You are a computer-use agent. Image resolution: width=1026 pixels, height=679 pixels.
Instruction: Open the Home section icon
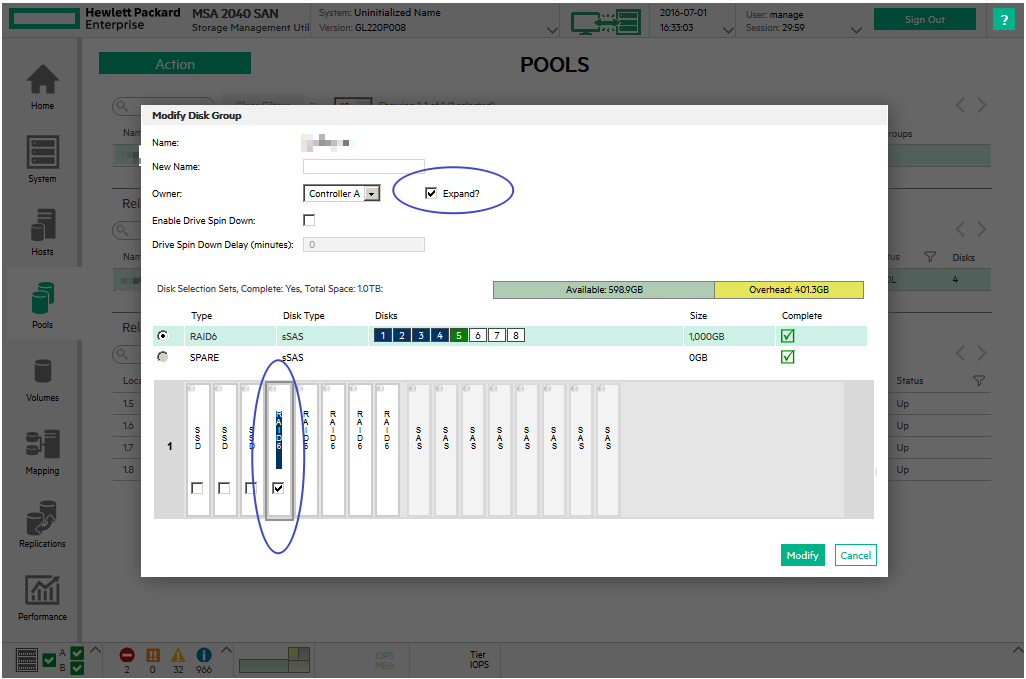(43, 80)
